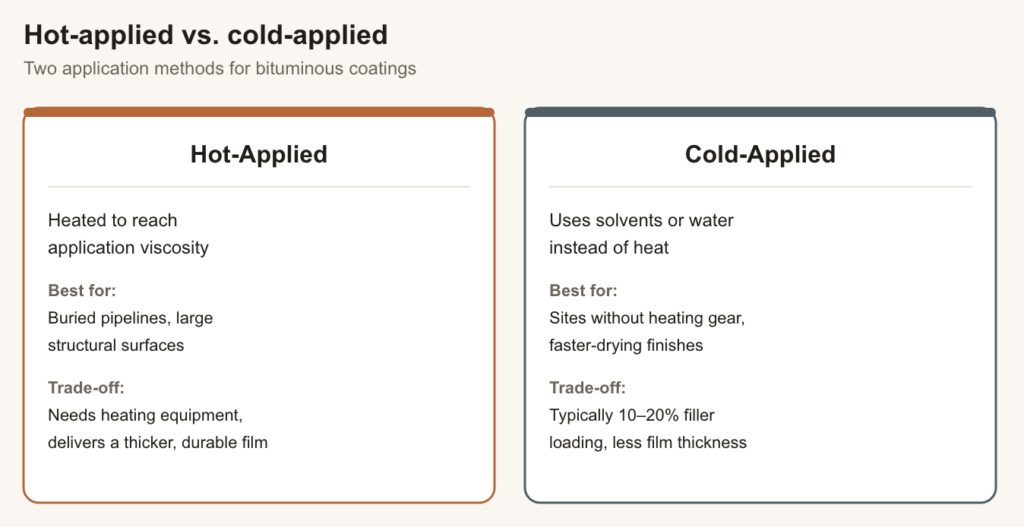
Task: Select "Uses solvents or water instead of heat" text
Action: coord(641,234)
